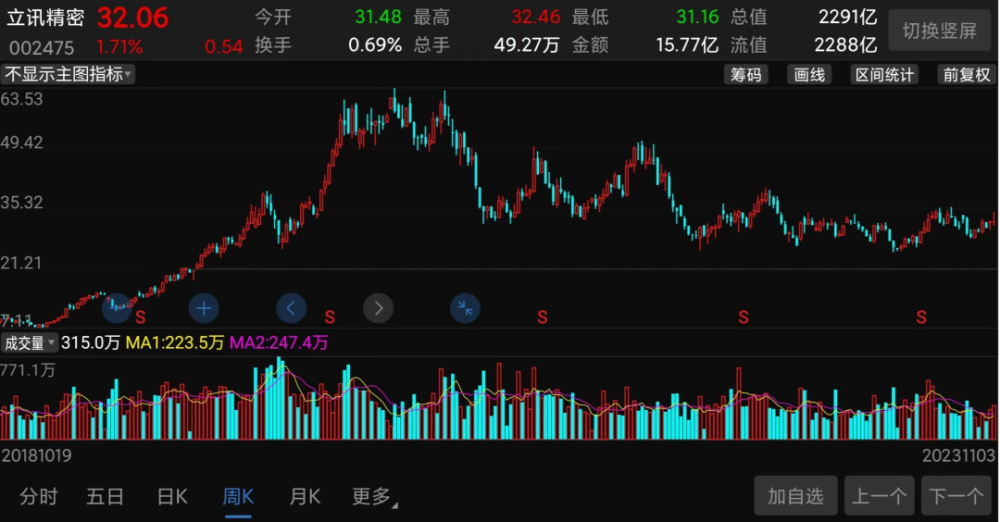Expand the 更多 period options
The width and height of the screenshot is (1000, 522).
click(x=374, y=496)
